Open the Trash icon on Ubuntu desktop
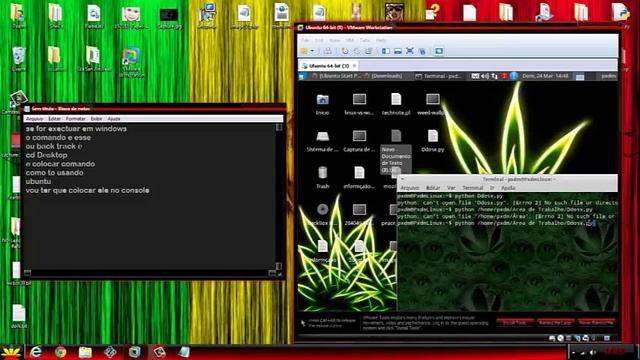The image size is (640, 360). (x=322, y=177)
